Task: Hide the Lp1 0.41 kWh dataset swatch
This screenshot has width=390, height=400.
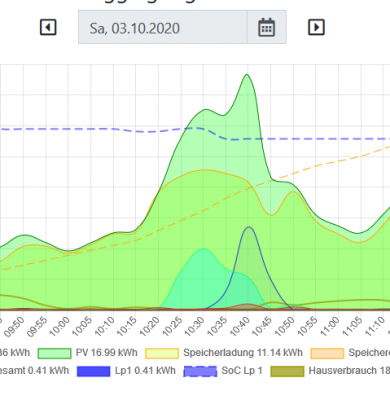Action: coord(94,371)
